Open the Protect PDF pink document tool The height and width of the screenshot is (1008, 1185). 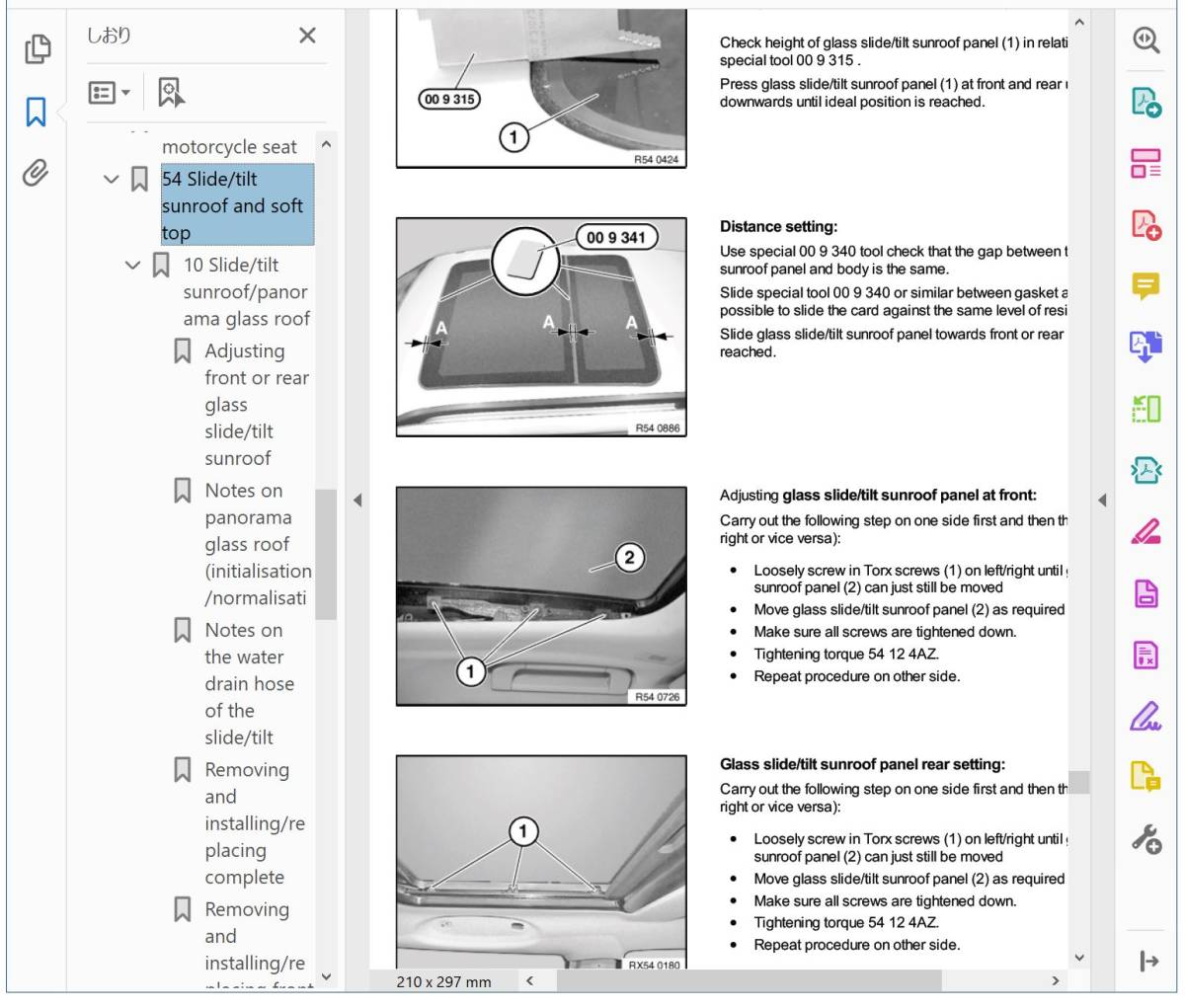[x=1145, y=593]
